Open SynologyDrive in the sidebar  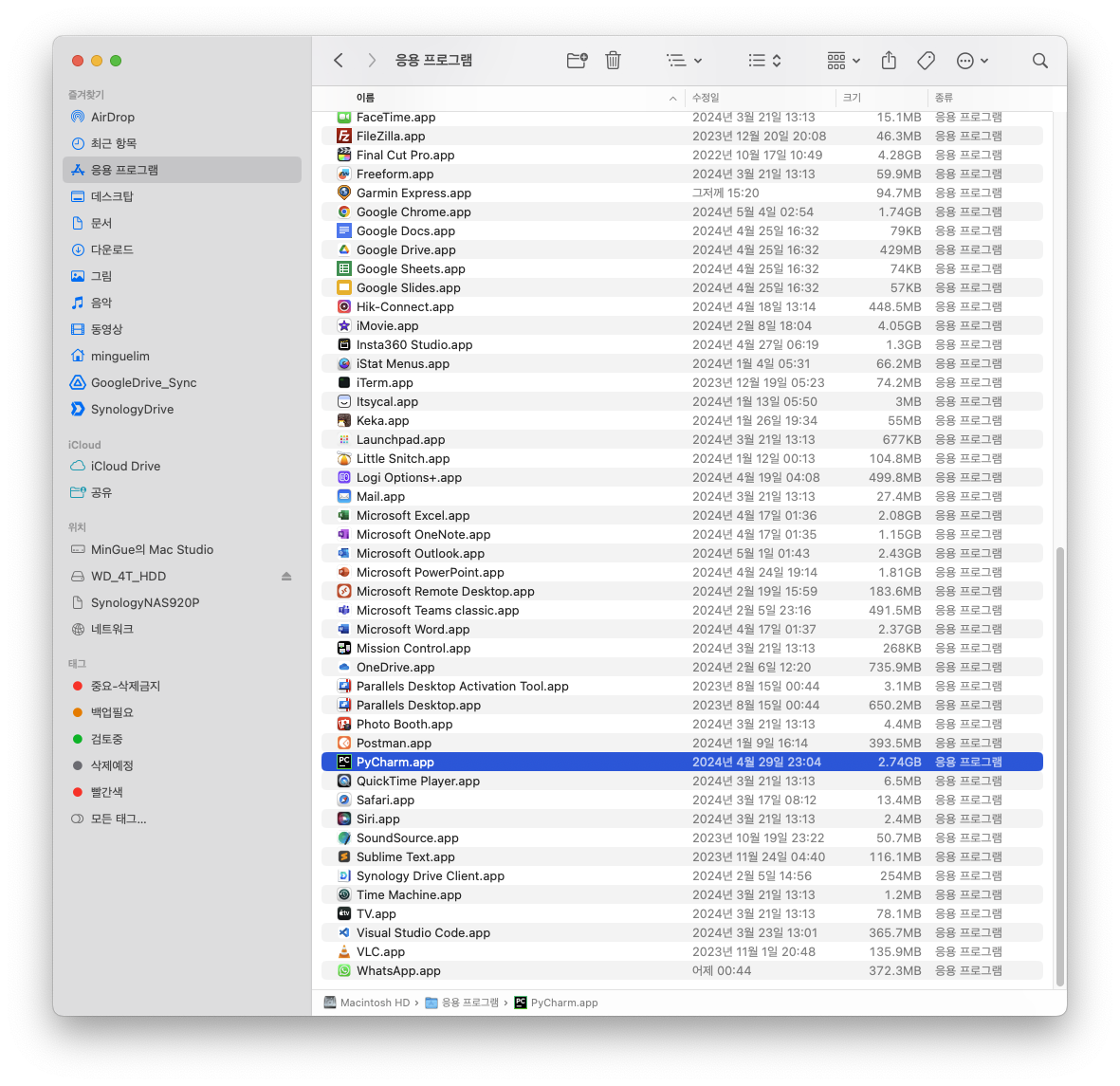click(182, 409)
